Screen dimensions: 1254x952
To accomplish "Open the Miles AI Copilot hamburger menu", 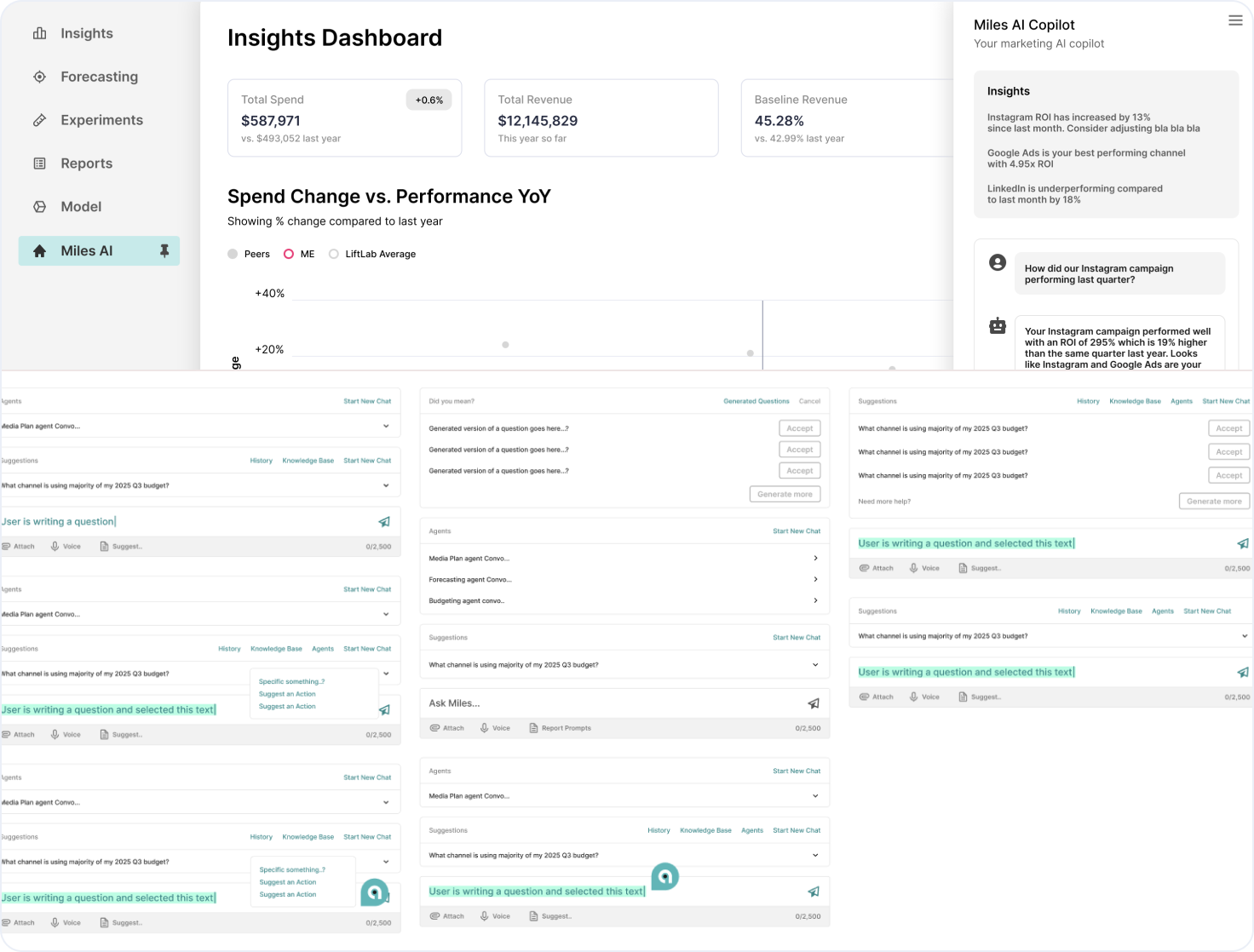I will point(1234,20).
